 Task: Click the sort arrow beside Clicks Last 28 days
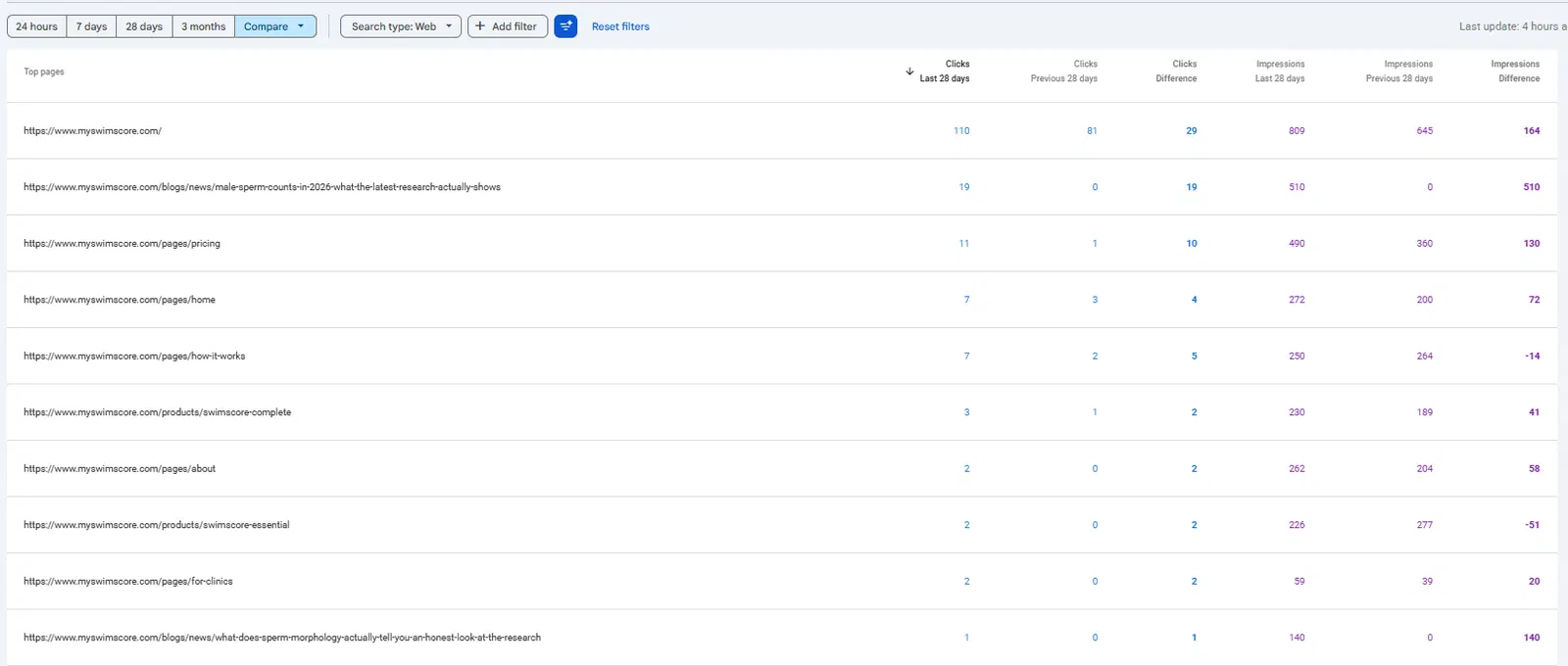[x=909, y=71]
